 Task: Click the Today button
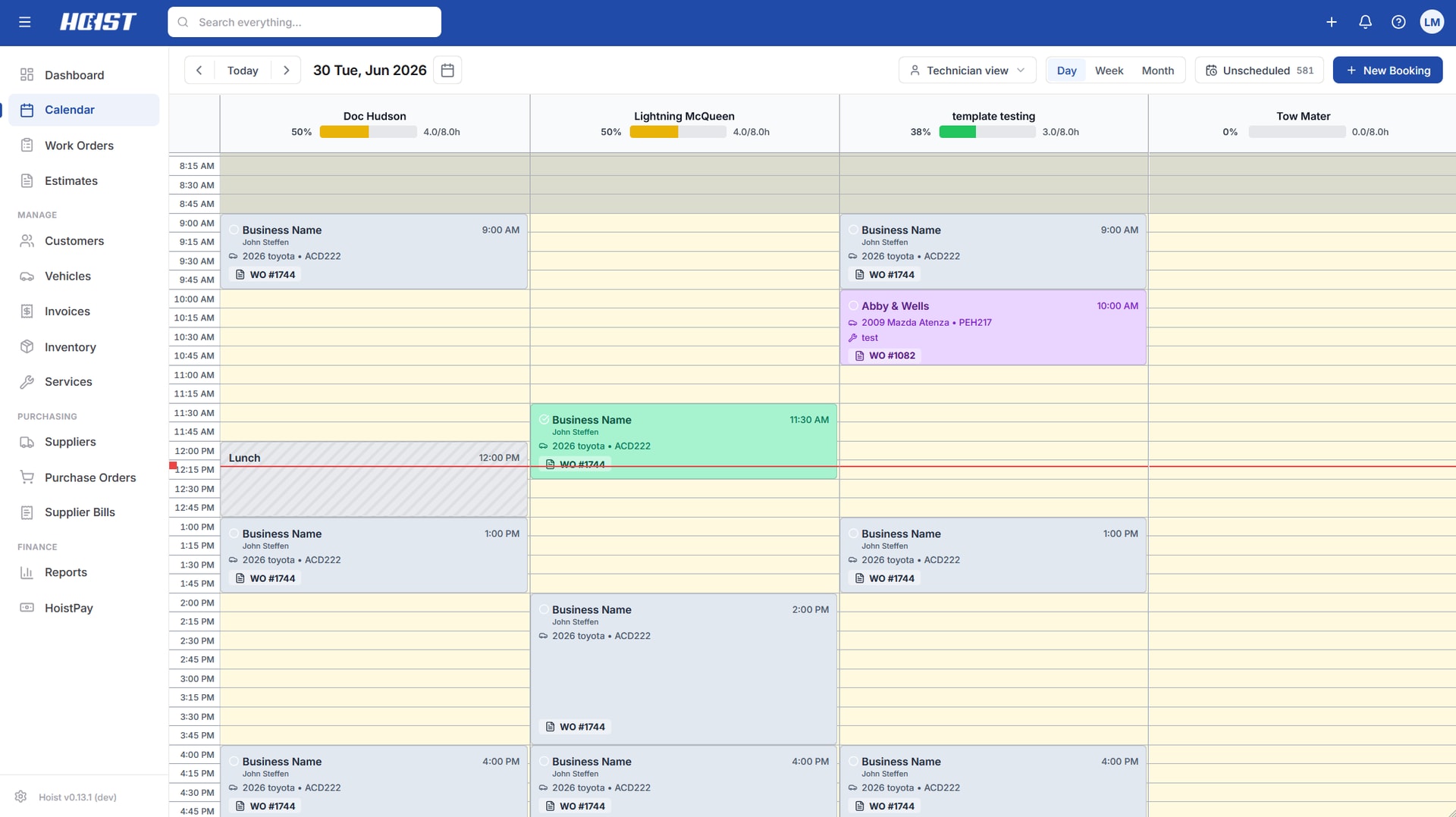coord(243,70)
